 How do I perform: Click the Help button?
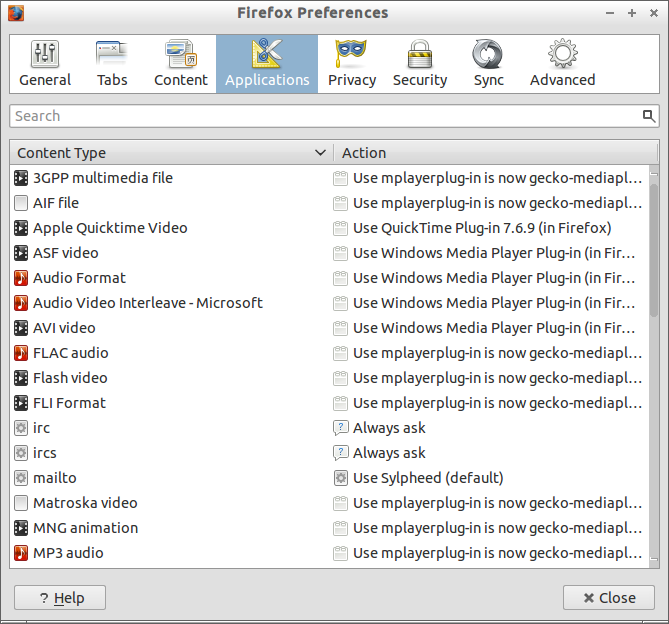[x=60, y=598]
